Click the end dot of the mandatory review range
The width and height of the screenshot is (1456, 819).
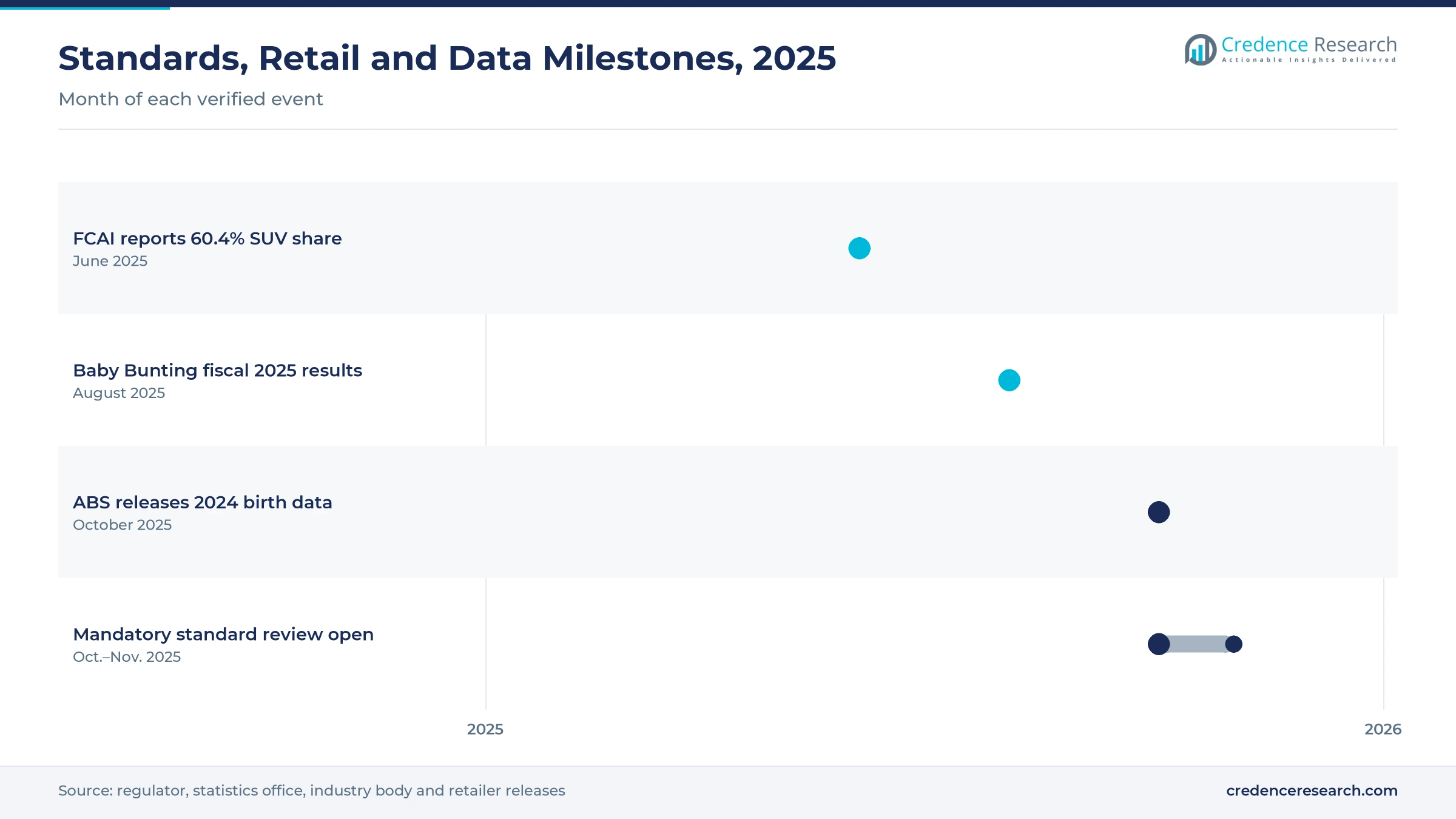[x=1233, y=644]
